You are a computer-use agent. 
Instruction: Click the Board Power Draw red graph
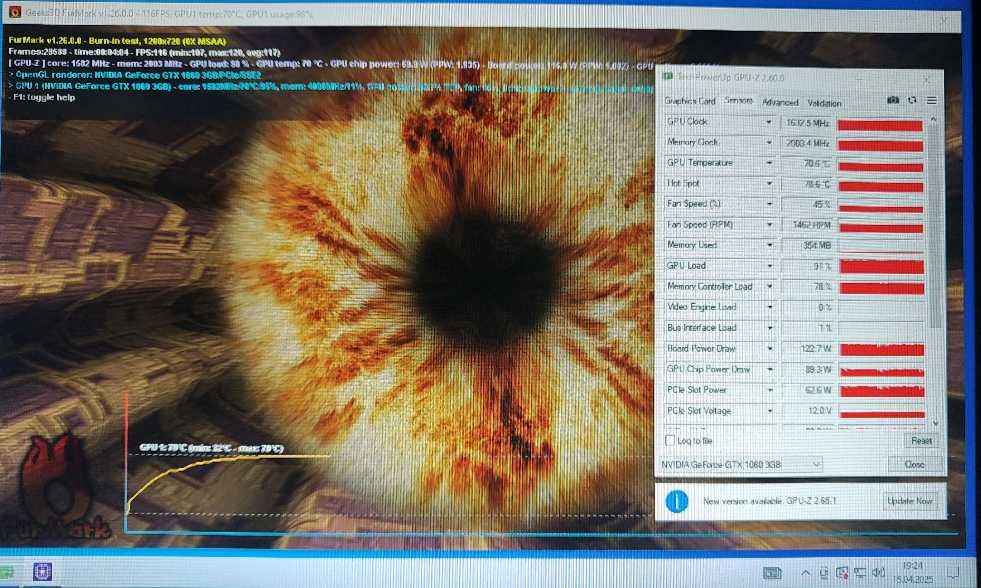point(882,350)
